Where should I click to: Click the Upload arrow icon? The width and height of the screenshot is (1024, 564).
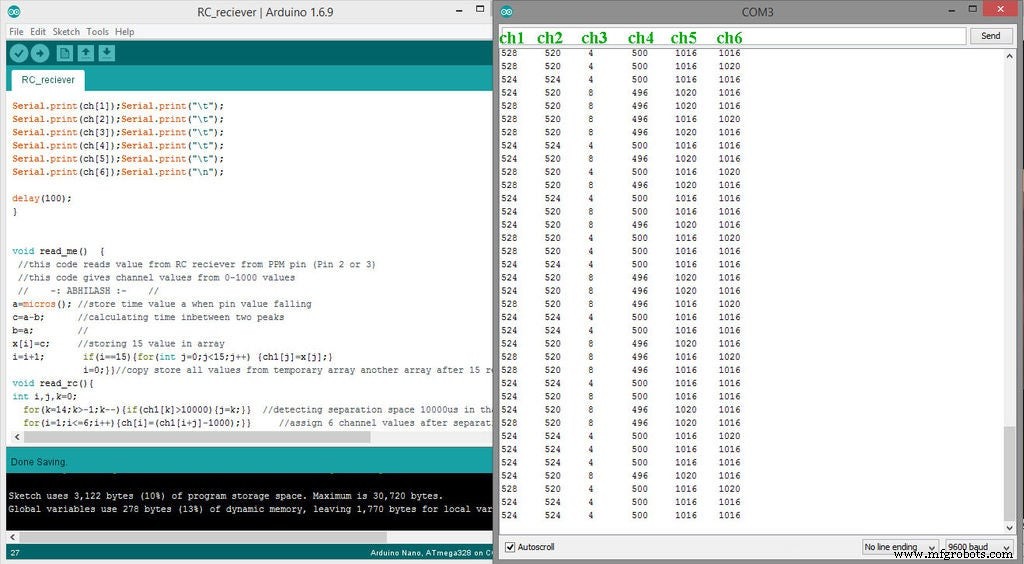40,54
